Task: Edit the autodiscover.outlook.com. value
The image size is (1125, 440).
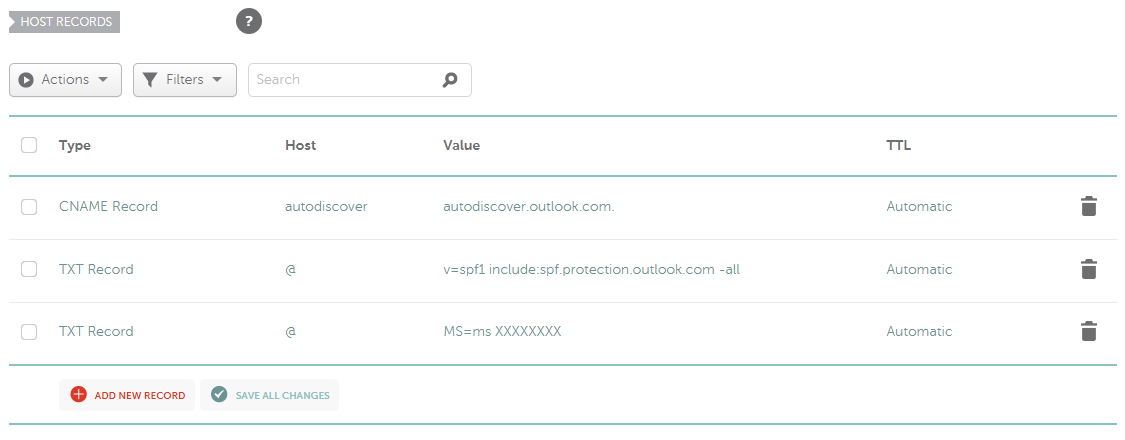Action: [529, 206]
